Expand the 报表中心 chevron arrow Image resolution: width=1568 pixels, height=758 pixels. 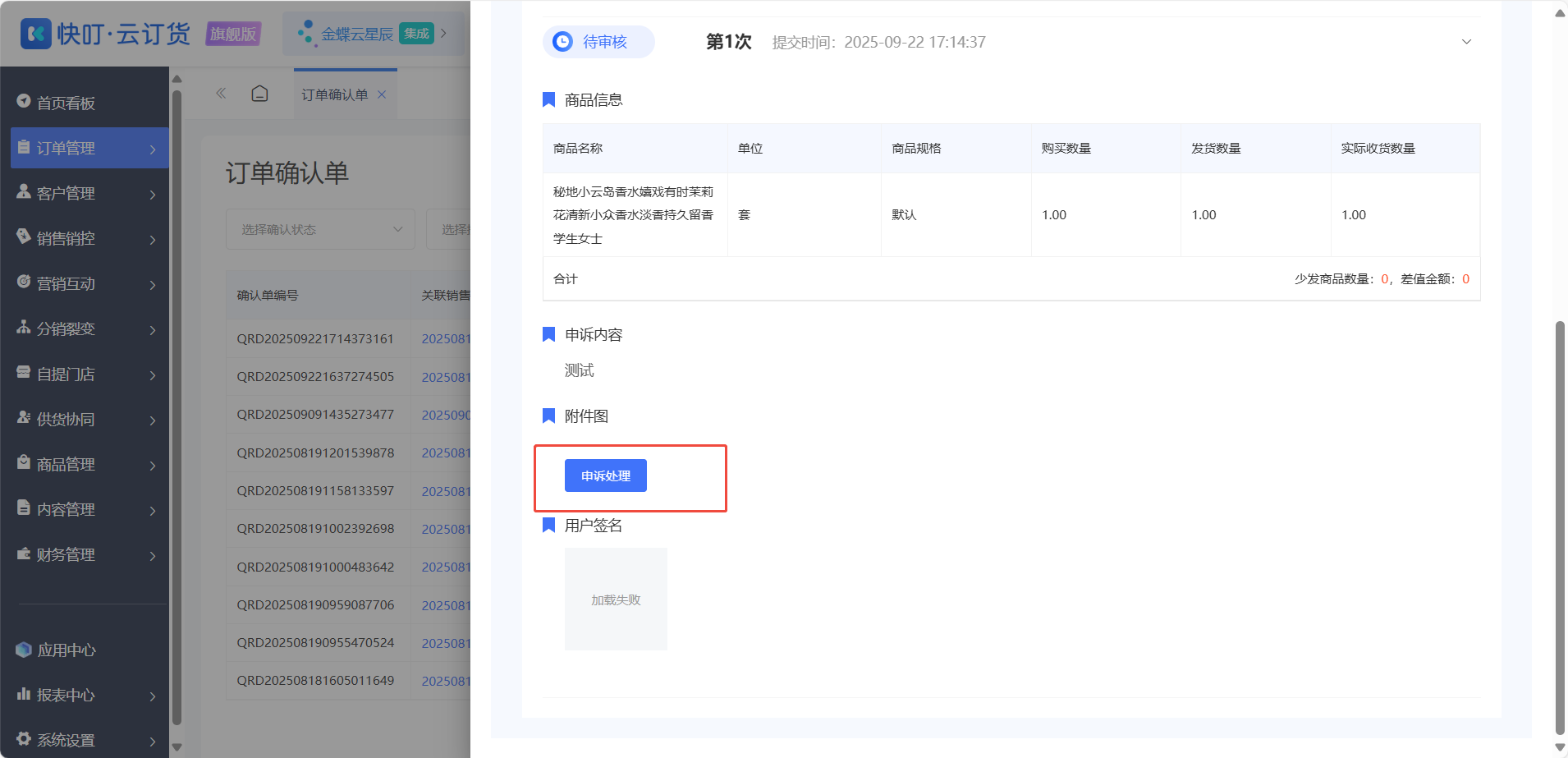point(153,696)
